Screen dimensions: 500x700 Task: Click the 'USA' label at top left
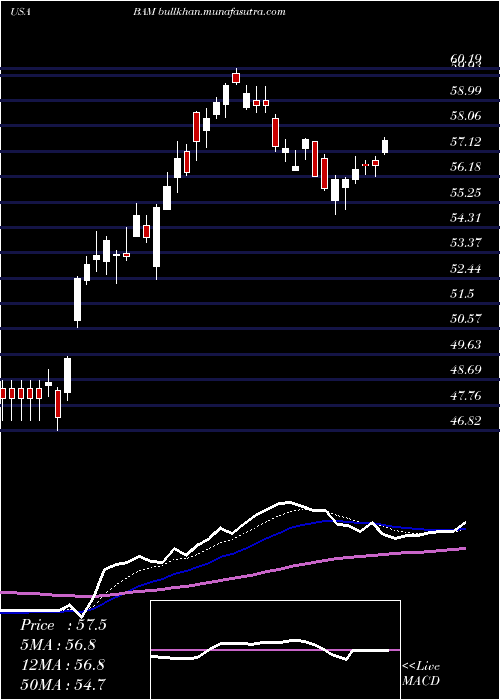pos(20,12)
